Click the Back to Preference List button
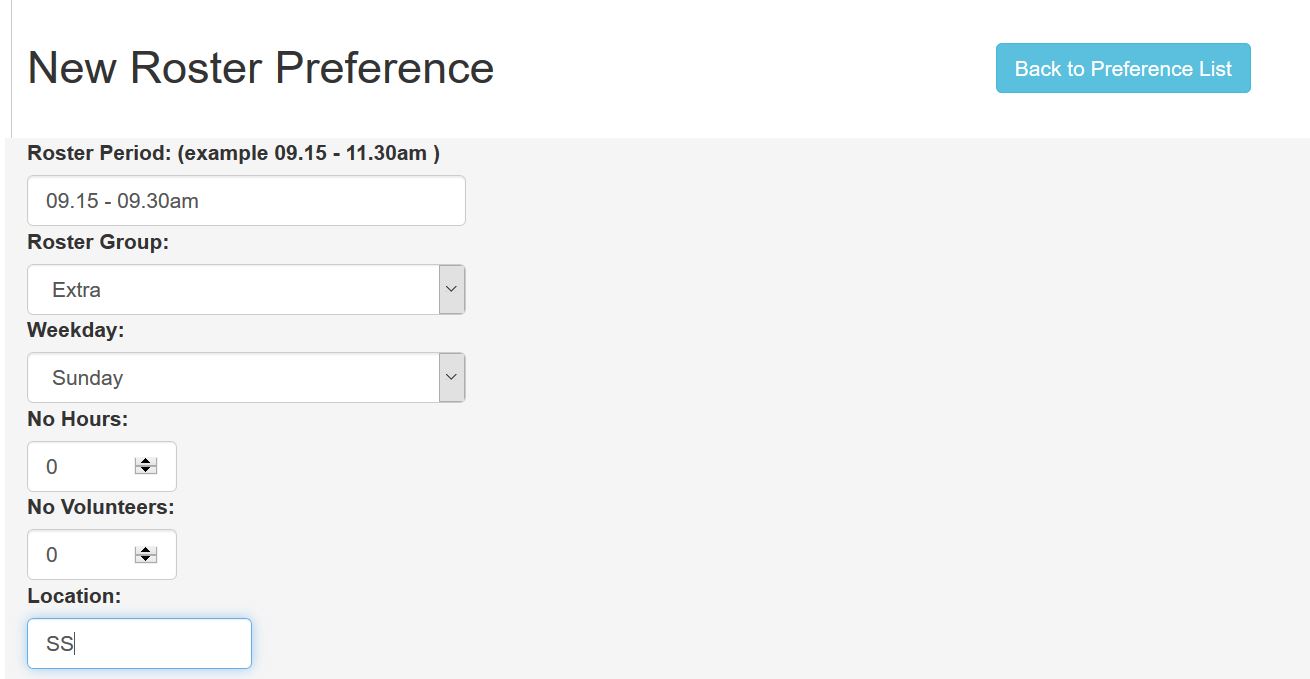Viewport: 1310px width, 679px height. pyautogui.click(x=1122, y=68)
